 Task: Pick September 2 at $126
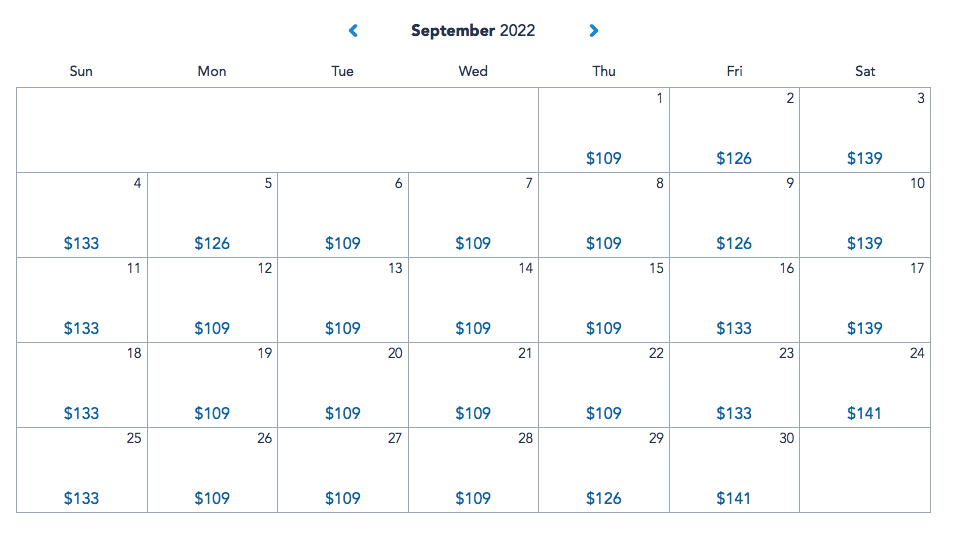tap(734, 130)
